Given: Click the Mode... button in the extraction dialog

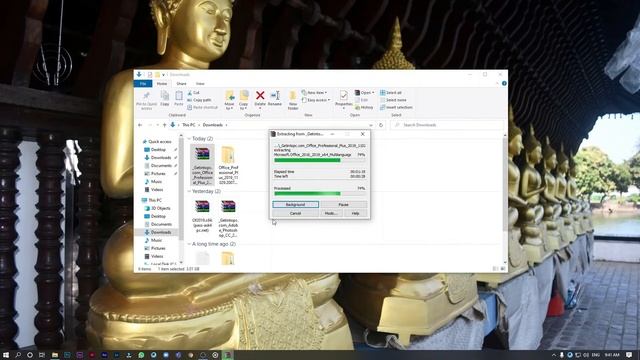Looking at the screenshot, I should pos(330,213).
